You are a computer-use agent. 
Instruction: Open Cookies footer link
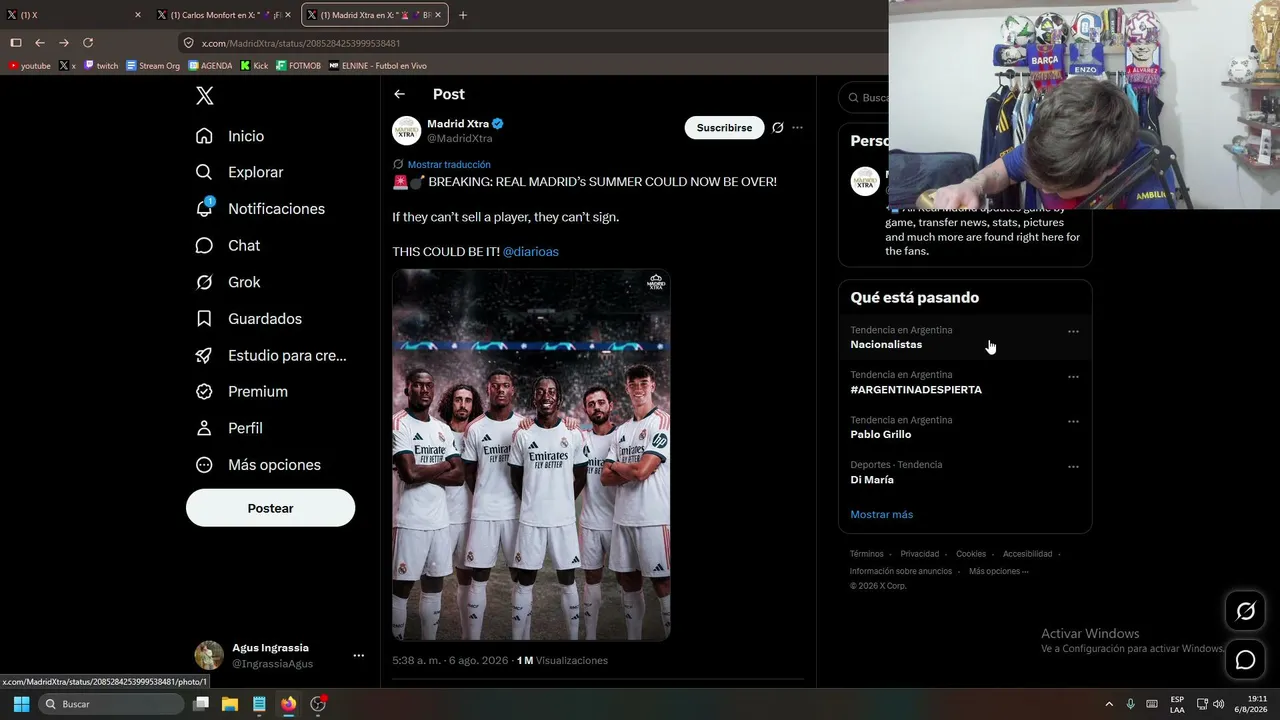(970, 554)
